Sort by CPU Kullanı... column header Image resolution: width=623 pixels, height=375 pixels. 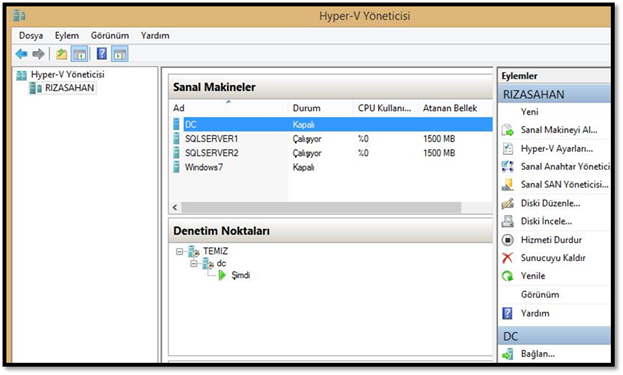coord(385,108)
